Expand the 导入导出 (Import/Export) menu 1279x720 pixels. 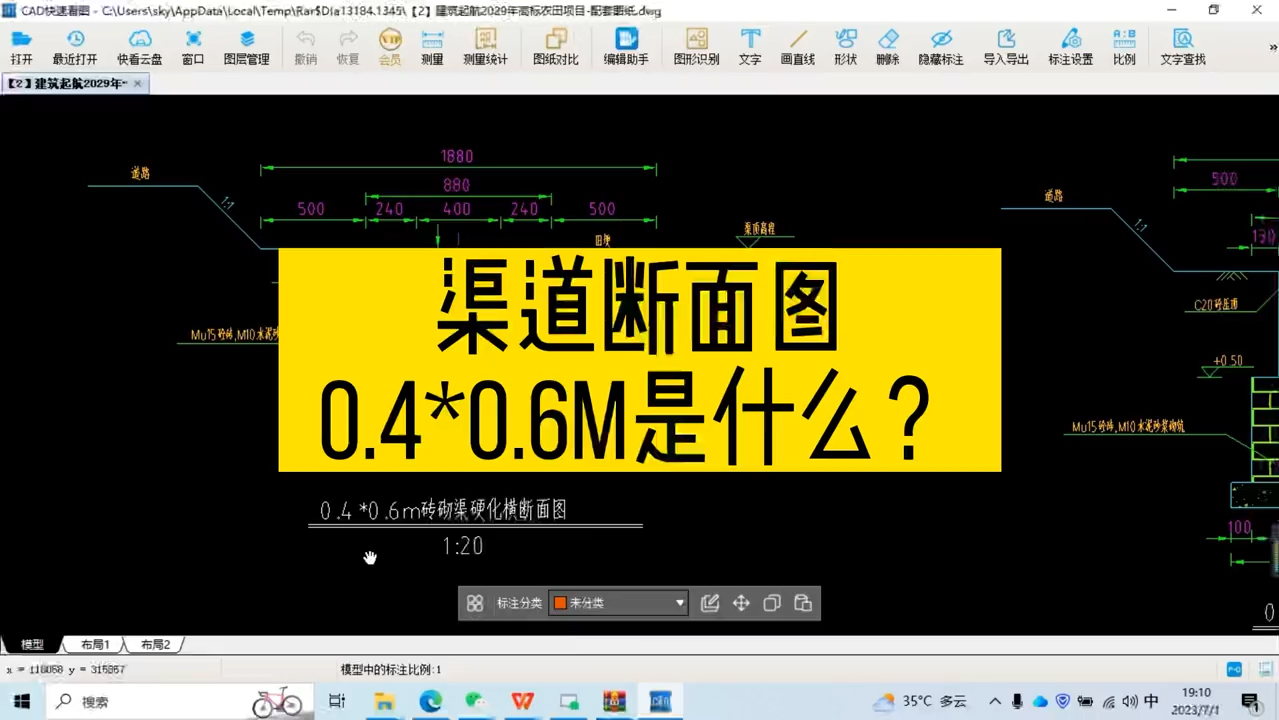click(1004, 45)
